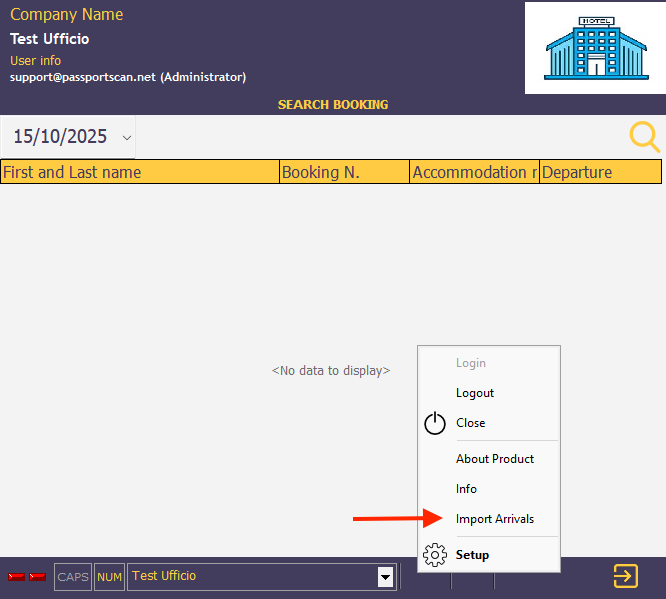Toggle the CAPS indicator in status bar
The image size is (666, 599).
(x=73, y=577)
